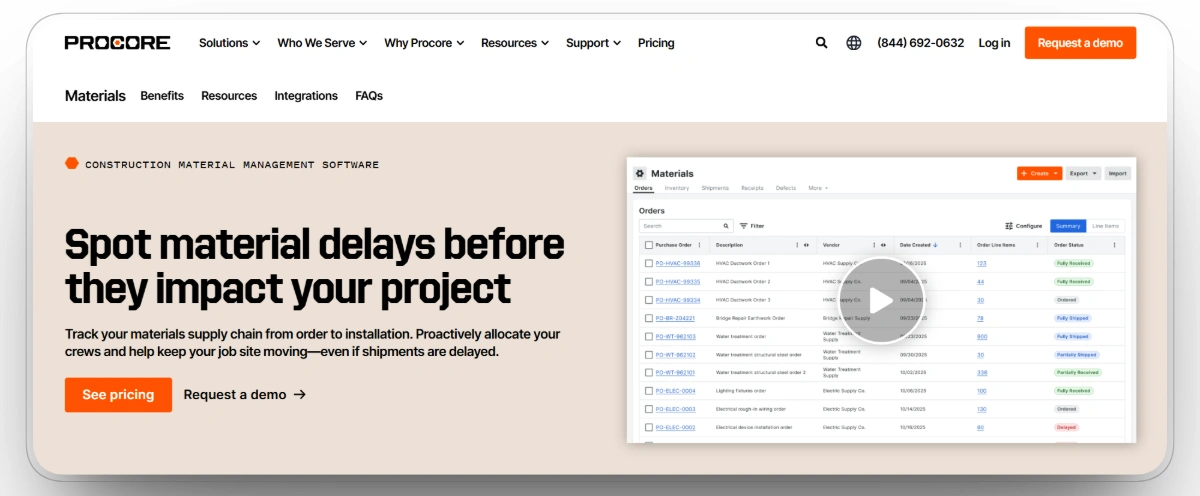Expand the Who We Serve menu
This screenshot has width=1200, height=496.
pos(322,43)
